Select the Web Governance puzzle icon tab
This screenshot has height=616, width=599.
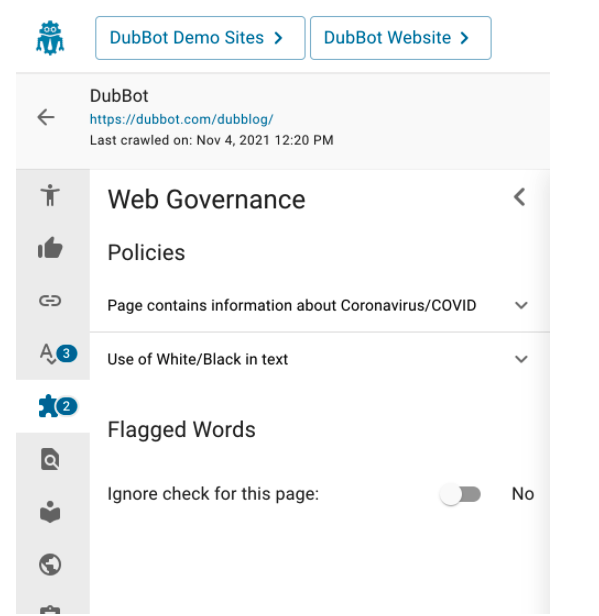[58, 406]
